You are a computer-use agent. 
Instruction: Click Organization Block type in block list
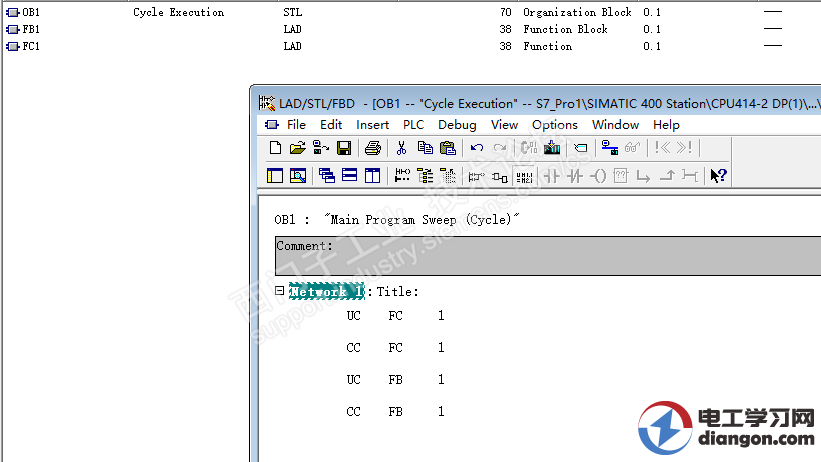coord(577,12)
